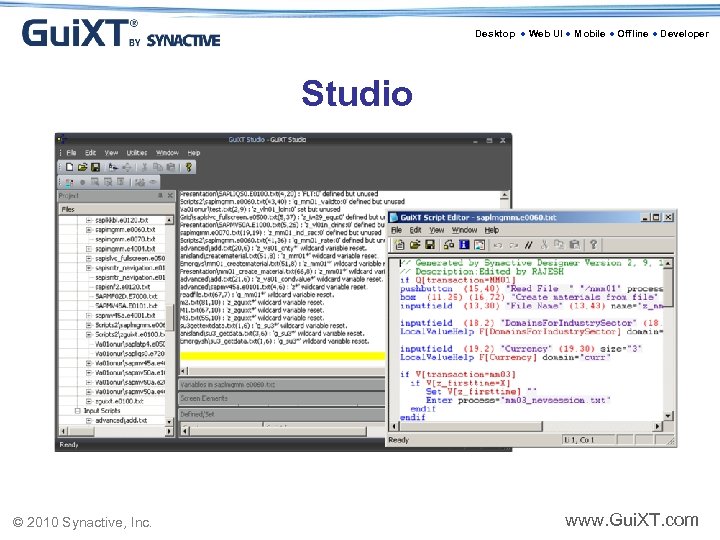Viewport: 720px width, 540px height.
Task: Open File menu in Script Editor
Action: pyautogui.click(x=396, y=230)
